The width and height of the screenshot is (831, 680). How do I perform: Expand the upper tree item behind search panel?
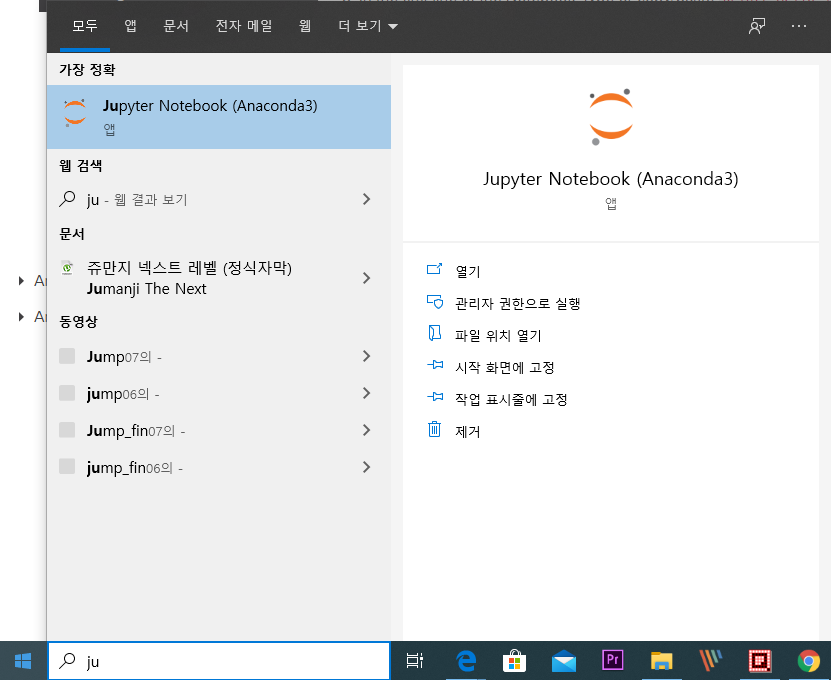click(21, 281)
